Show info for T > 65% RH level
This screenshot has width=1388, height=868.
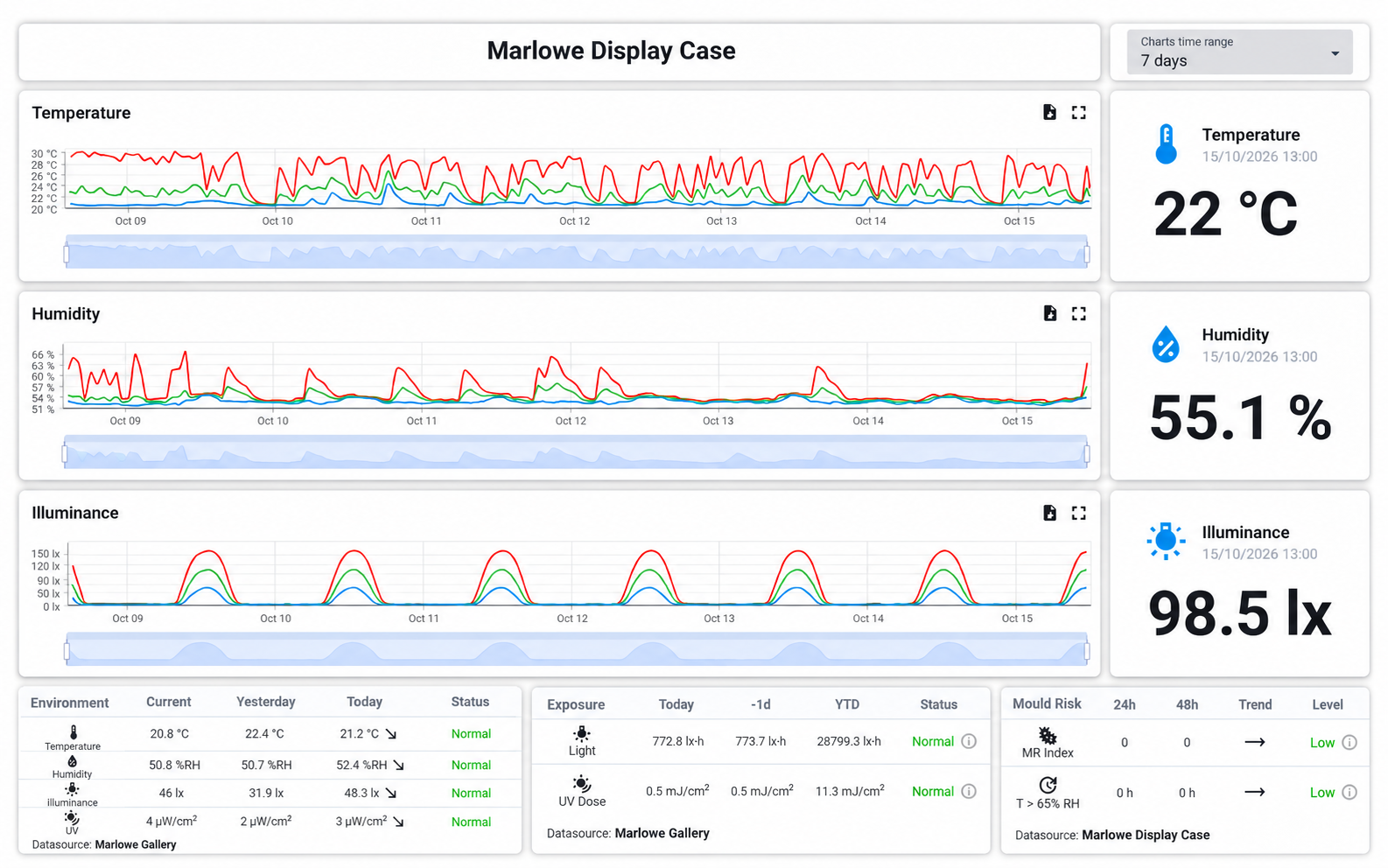(x=1349, y=793)
